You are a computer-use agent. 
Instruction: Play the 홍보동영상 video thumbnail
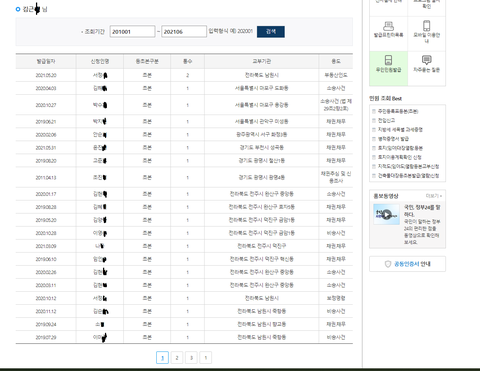(x=386, y=214)
